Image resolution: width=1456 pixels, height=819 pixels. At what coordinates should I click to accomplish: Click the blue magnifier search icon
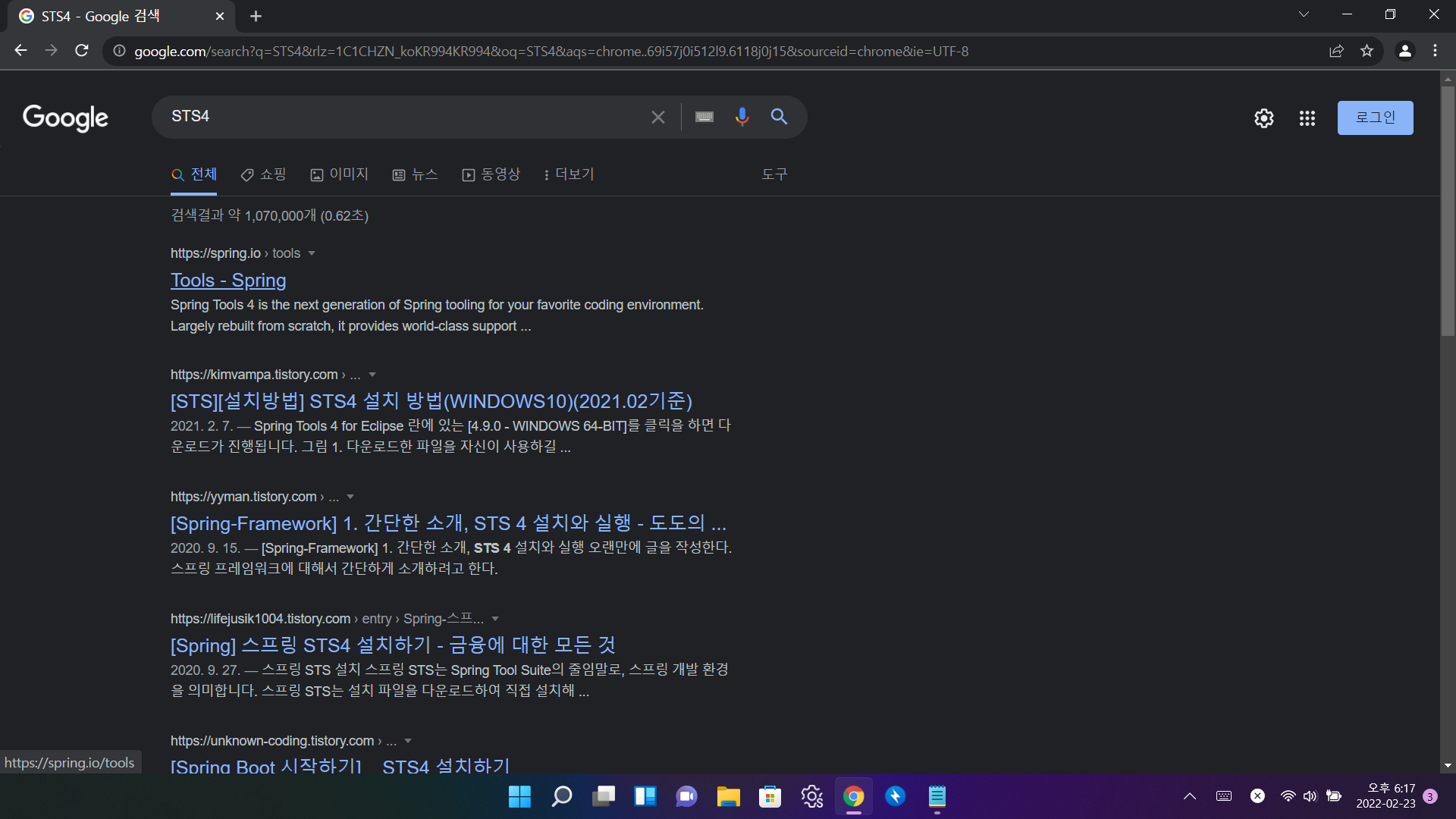(x=779, y=117)
